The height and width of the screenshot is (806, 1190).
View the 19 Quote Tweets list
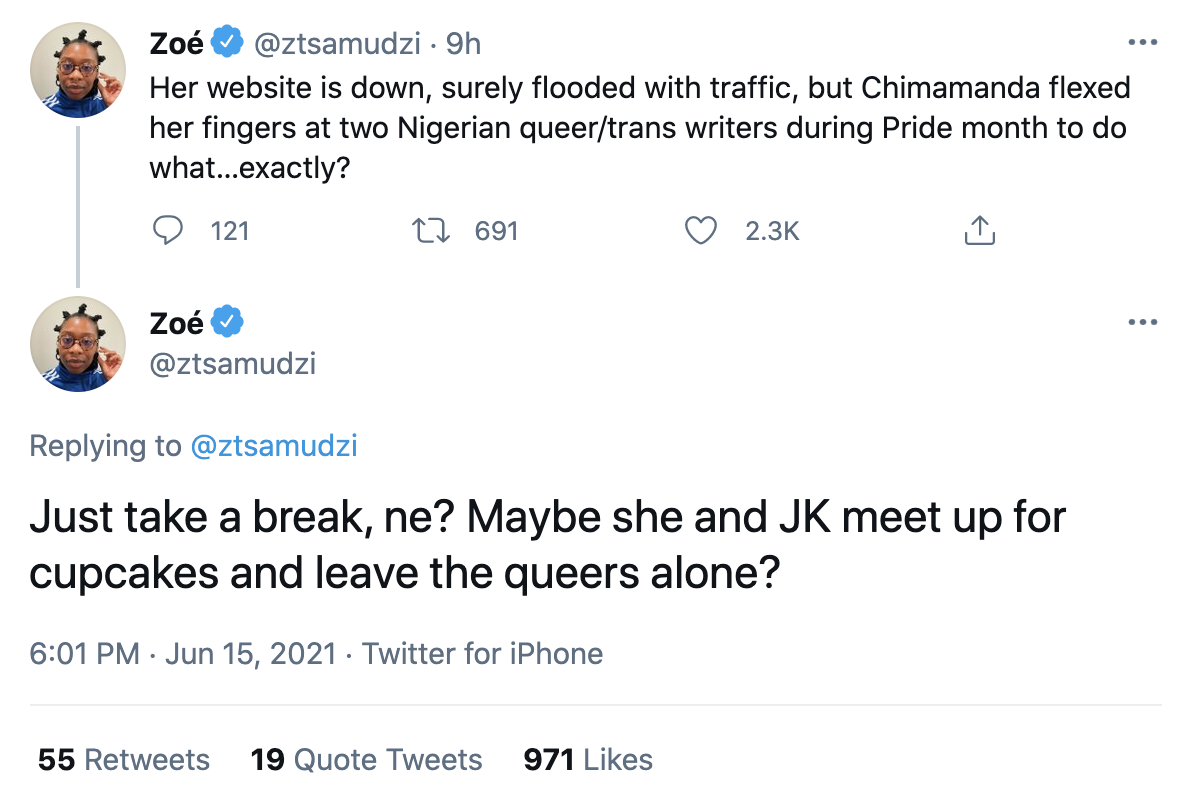[367, 760]
